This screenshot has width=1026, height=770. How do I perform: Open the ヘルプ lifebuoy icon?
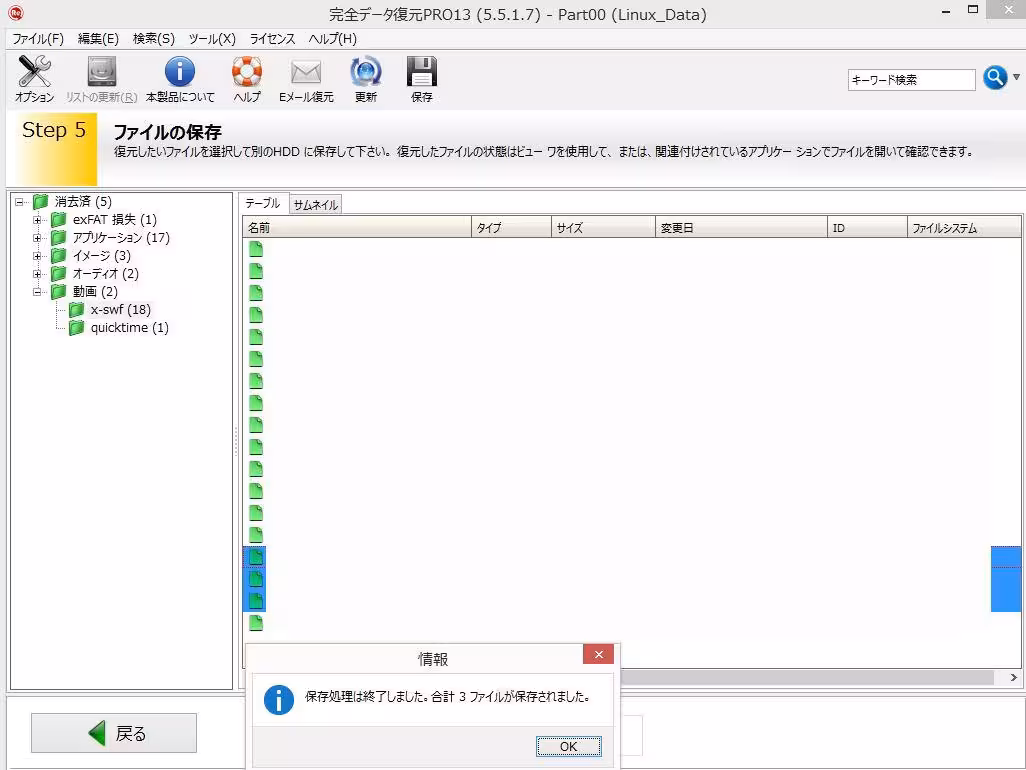(x=246, y=73)
